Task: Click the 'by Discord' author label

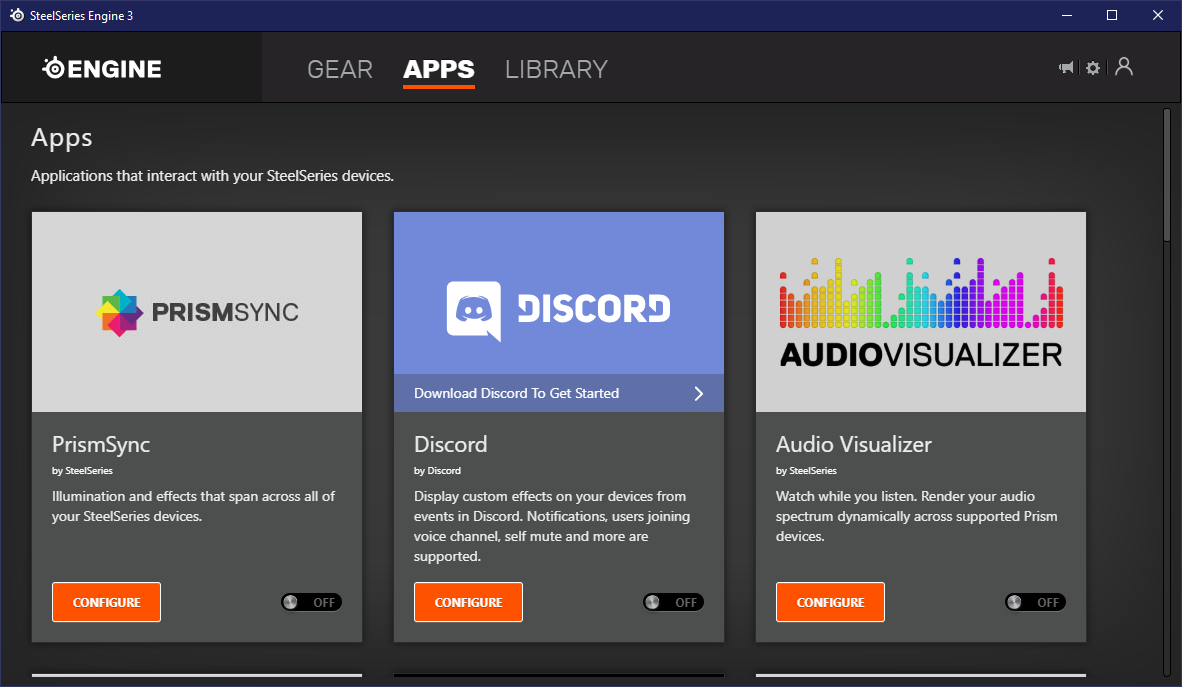Action: 437,471
